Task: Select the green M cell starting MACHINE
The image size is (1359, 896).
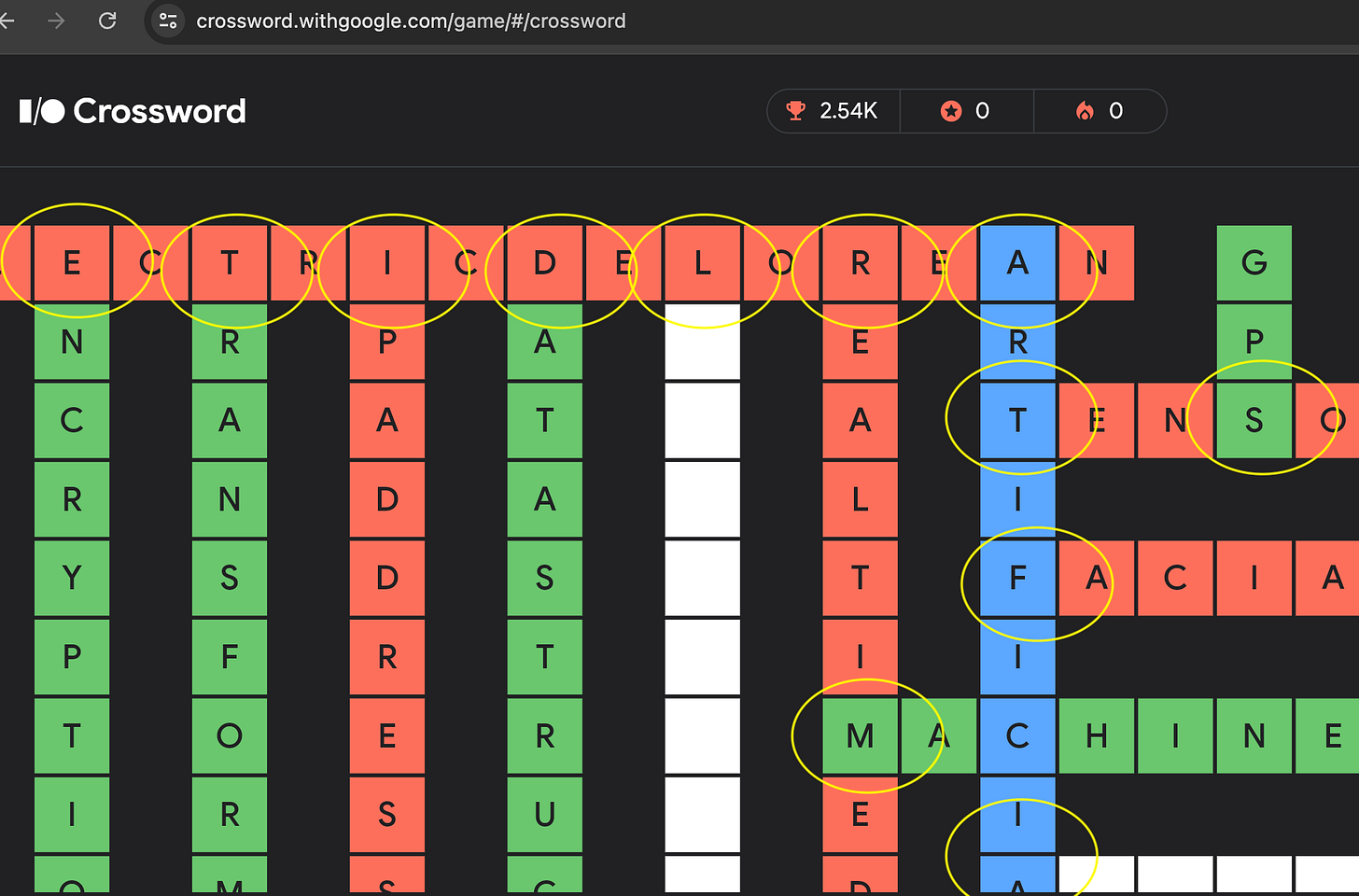Action: [860, 735]
